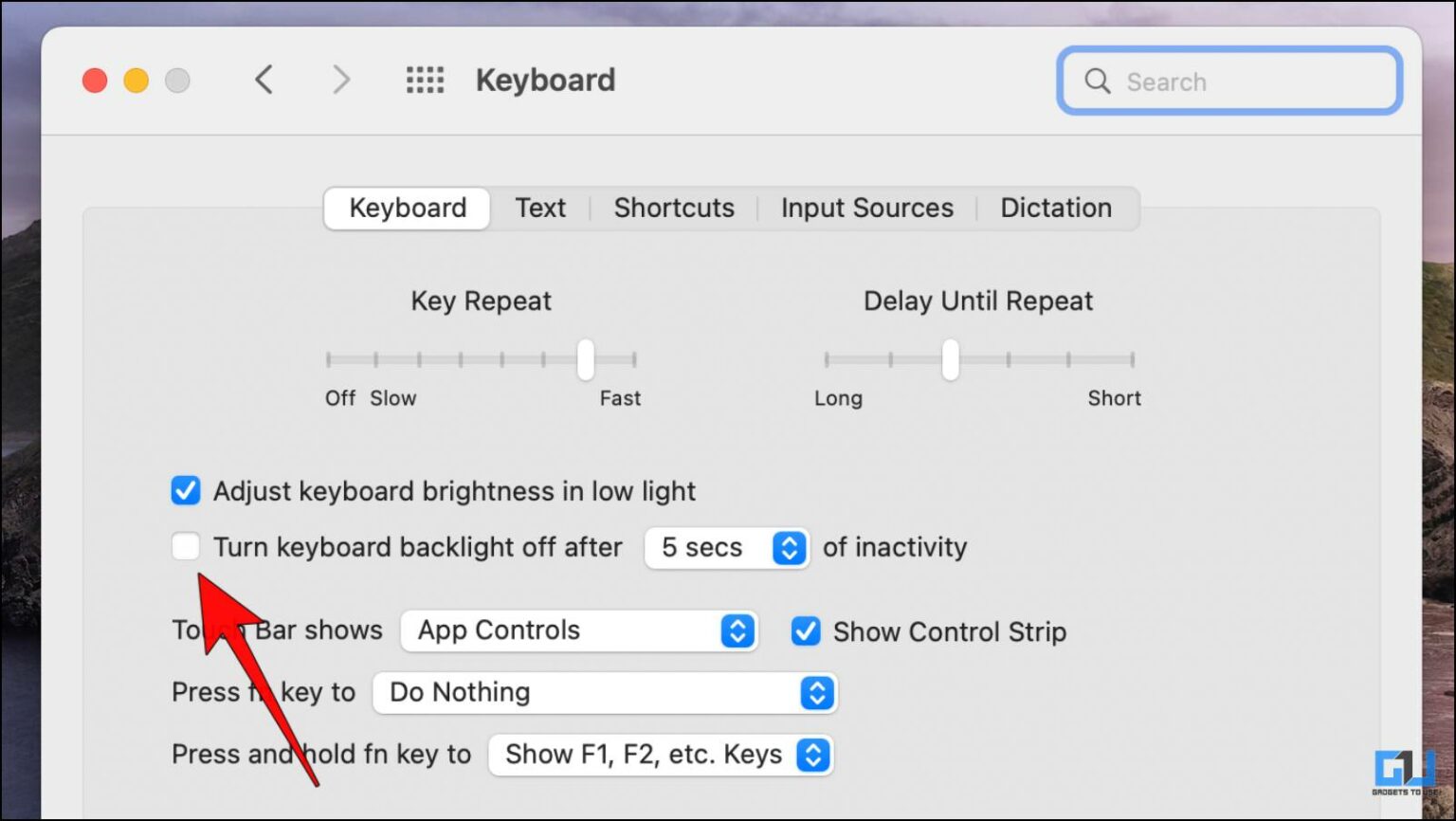This screenshot has height=821, width=1456.
Task: Select the Dictation tab
Action: click(1056, 209)
